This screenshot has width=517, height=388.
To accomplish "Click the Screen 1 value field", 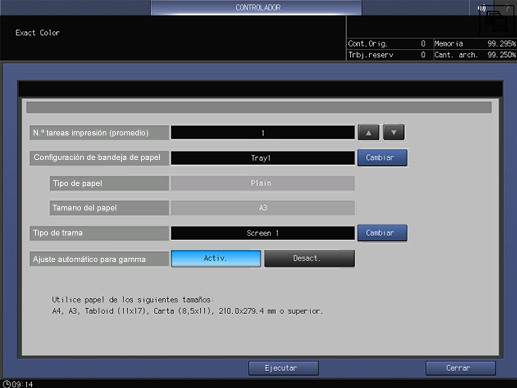I will tap(263, 233).
